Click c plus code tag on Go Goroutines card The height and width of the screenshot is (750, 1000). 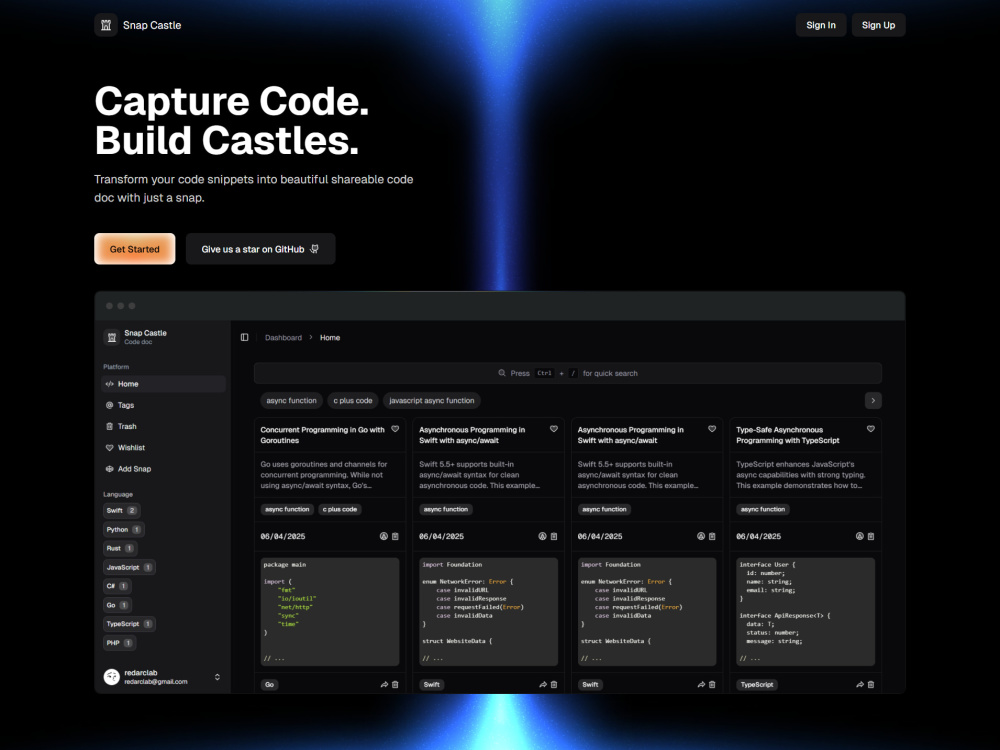click(340, 509)
